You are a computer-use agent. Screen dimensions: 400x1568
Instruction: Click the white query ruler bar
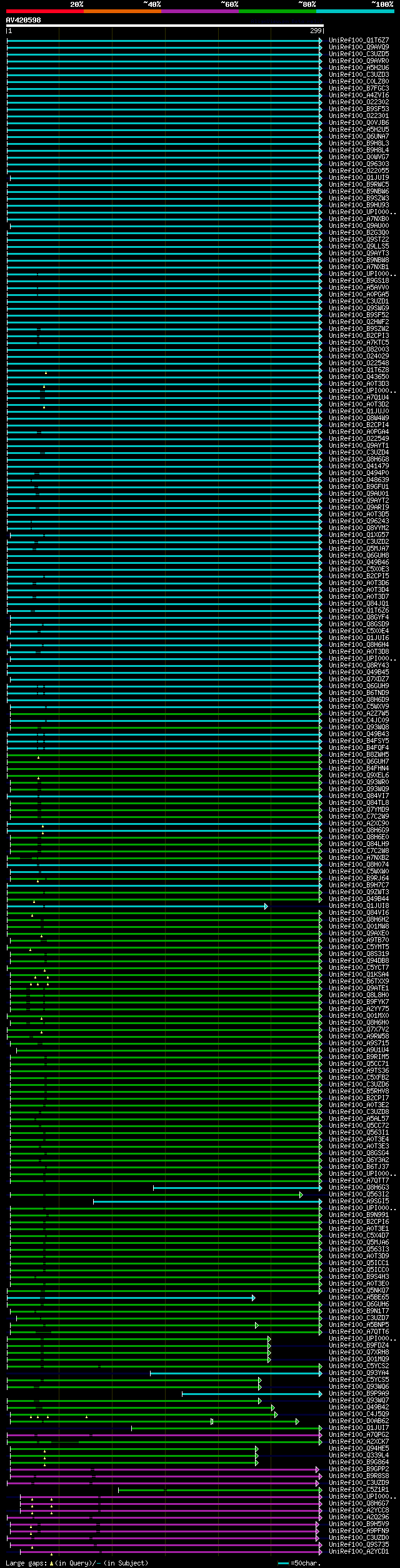coord(165,26)
